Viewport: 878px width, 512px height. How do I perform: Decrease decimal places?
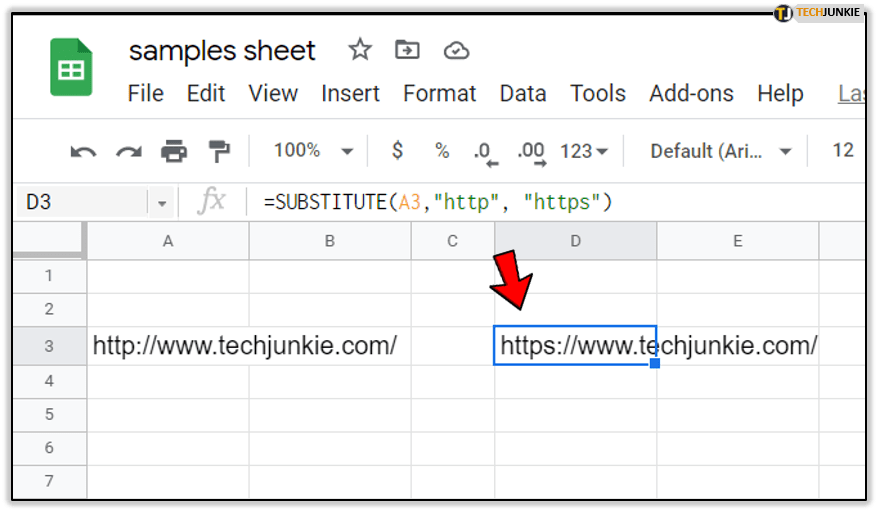click(x=485, y=154)
